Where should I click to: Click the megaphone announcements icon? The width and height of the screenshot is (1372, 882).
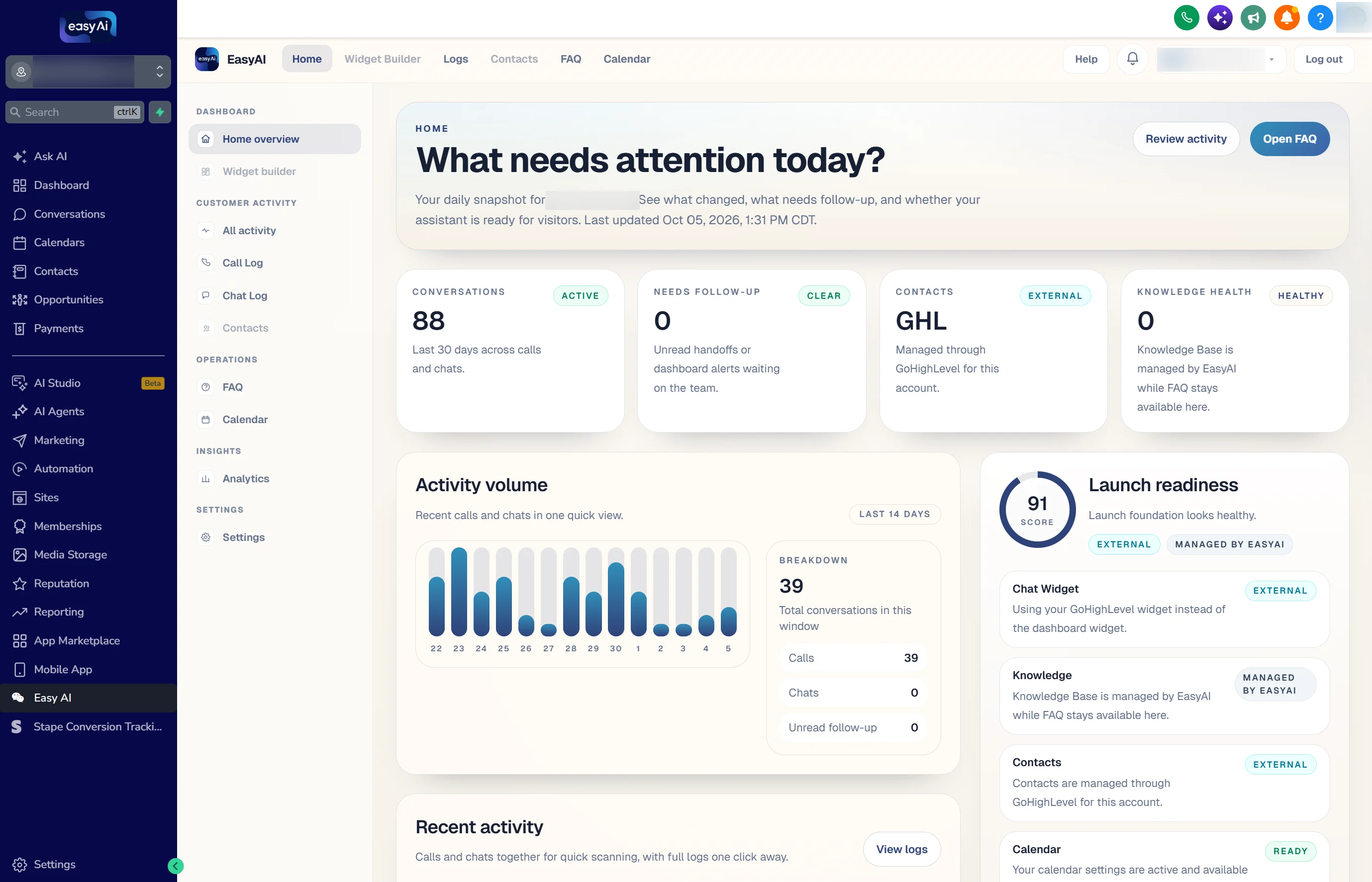1254,18
